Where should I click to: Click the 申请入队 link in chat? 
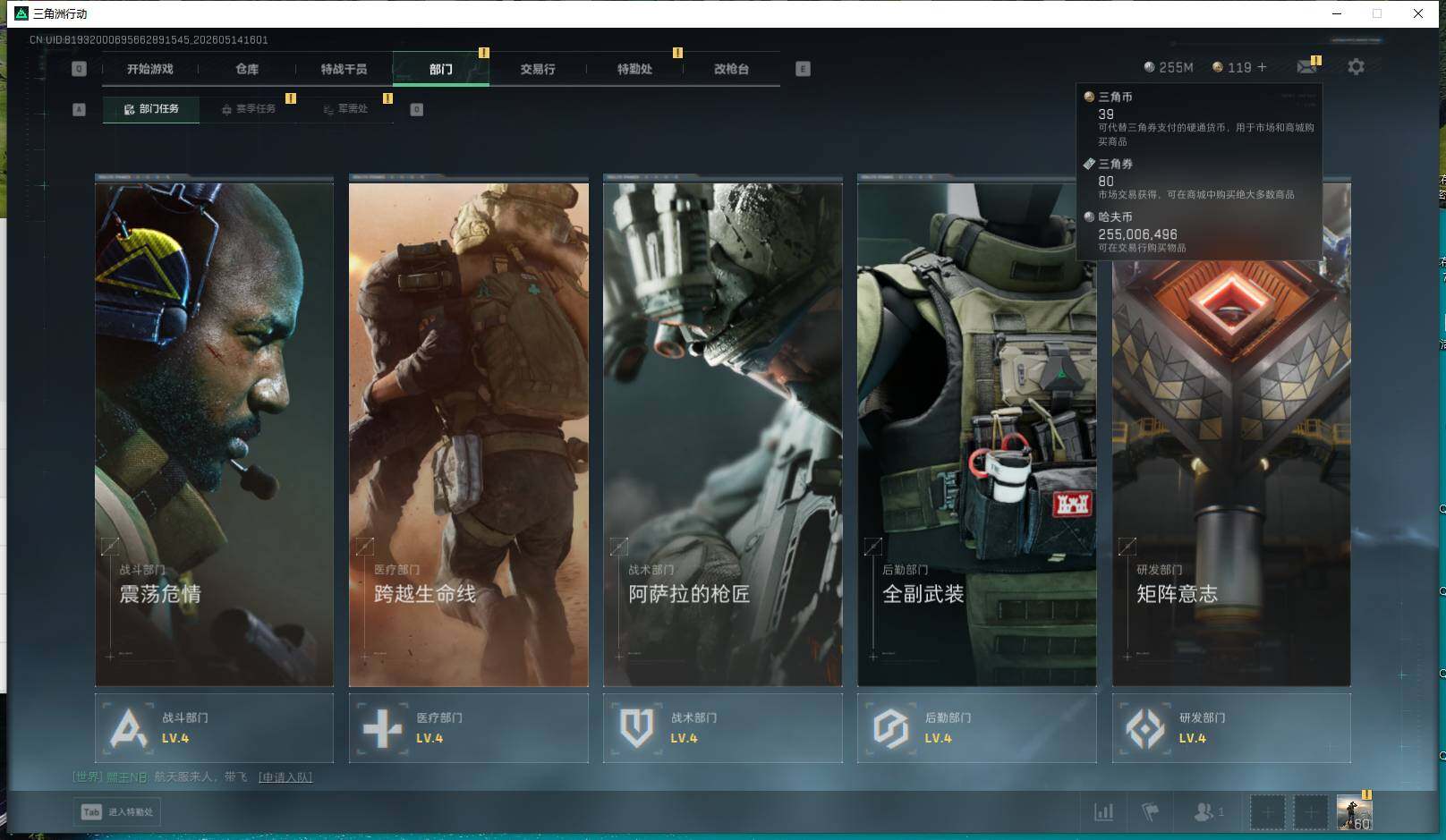point(285,777)
